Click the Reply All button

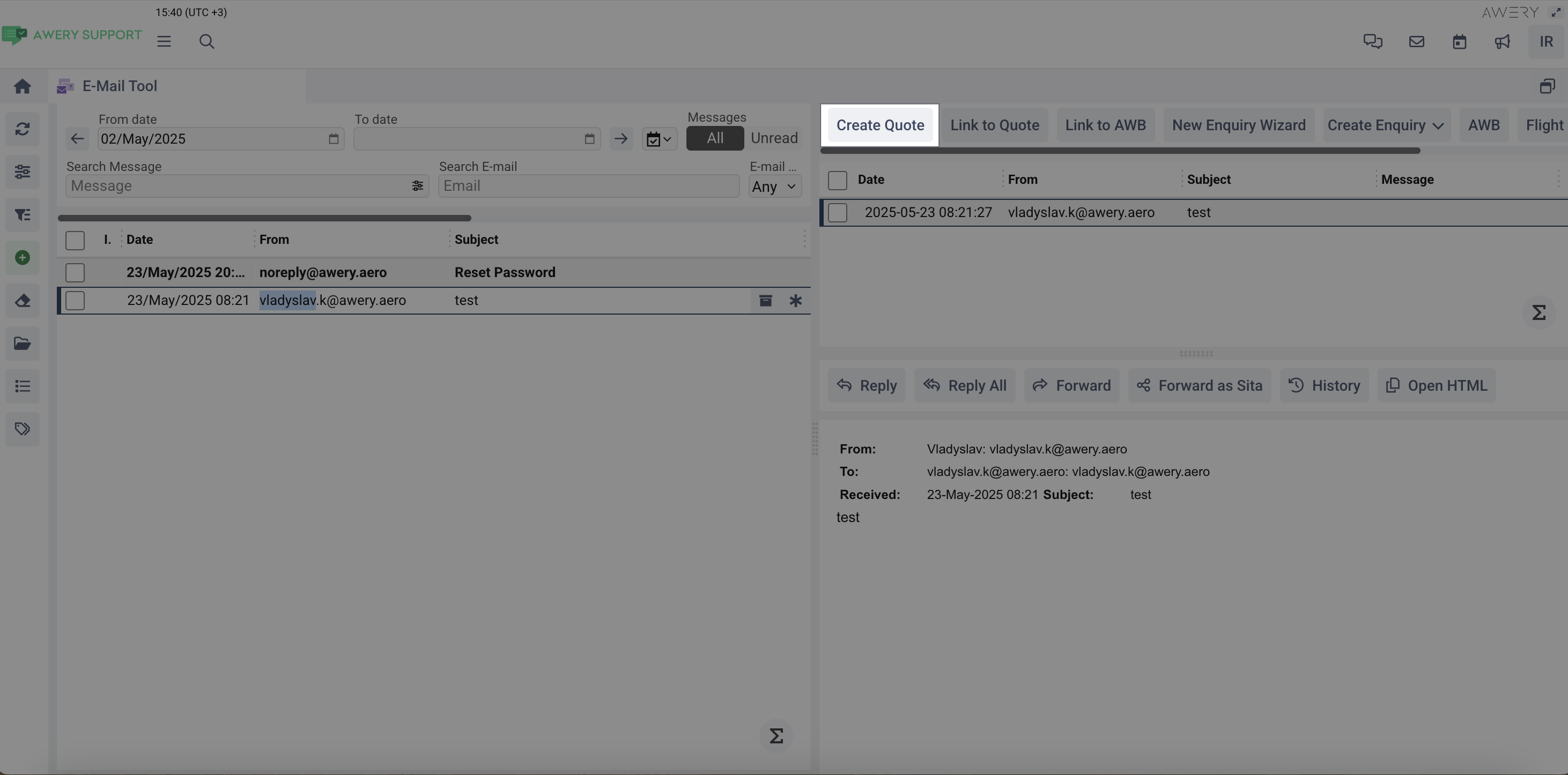click(965, 386)
